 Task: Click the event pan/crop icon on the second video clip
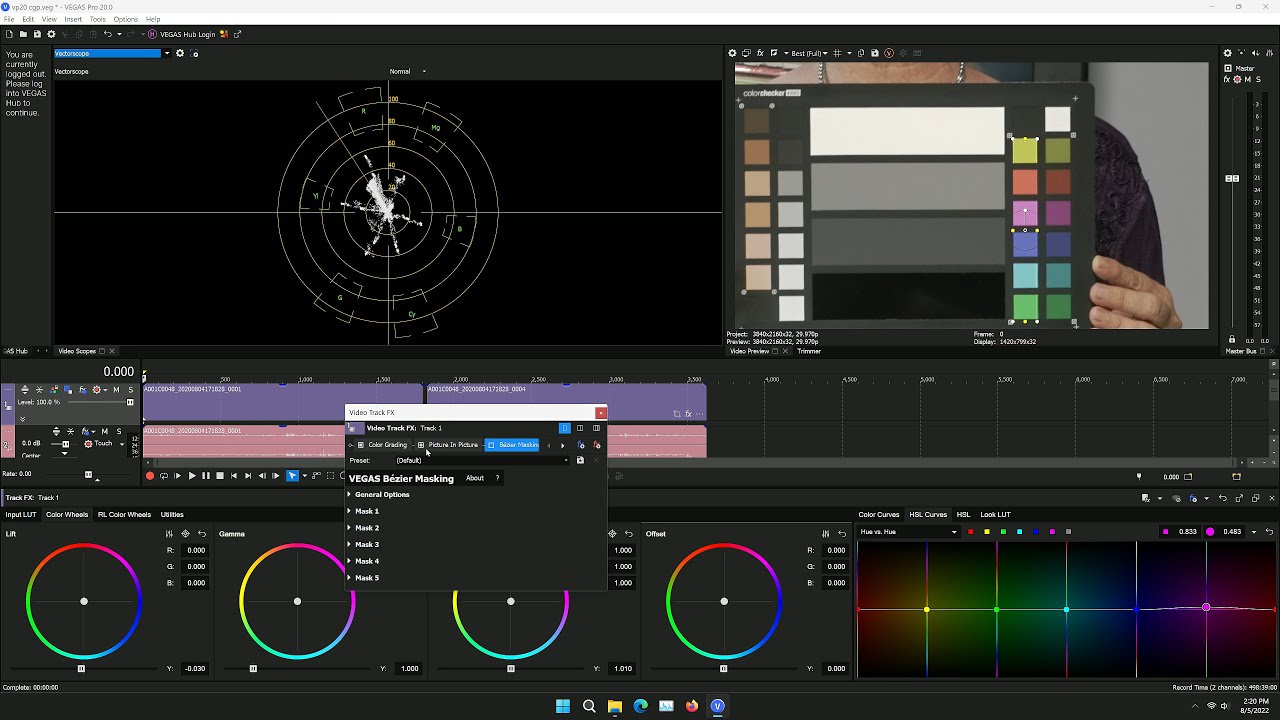(x=676, y=413)
